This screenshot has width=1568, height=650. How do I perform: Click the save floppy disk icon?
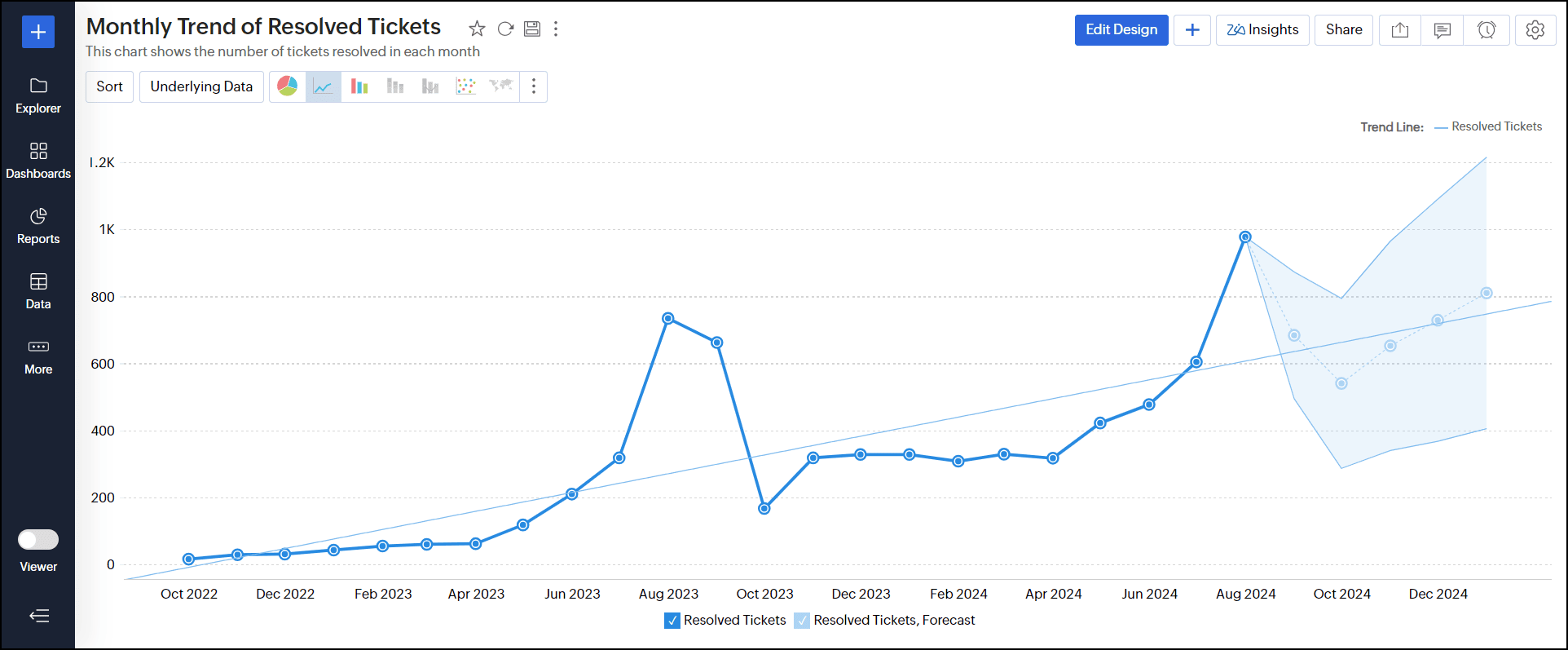point(532,29)
